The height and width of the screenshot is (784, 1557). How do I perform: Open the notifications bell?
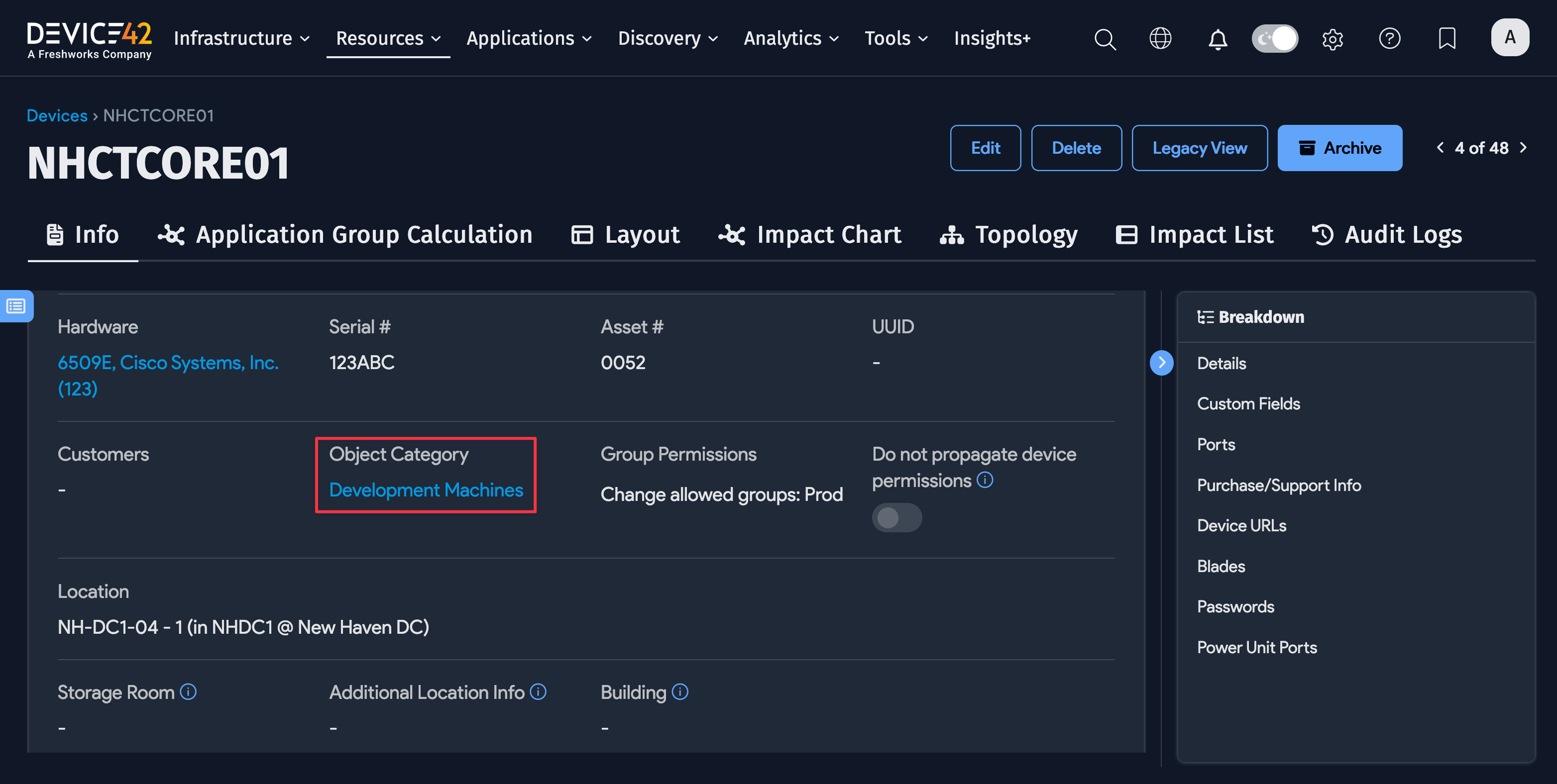pyautogui.click(x=1218, y=39)
